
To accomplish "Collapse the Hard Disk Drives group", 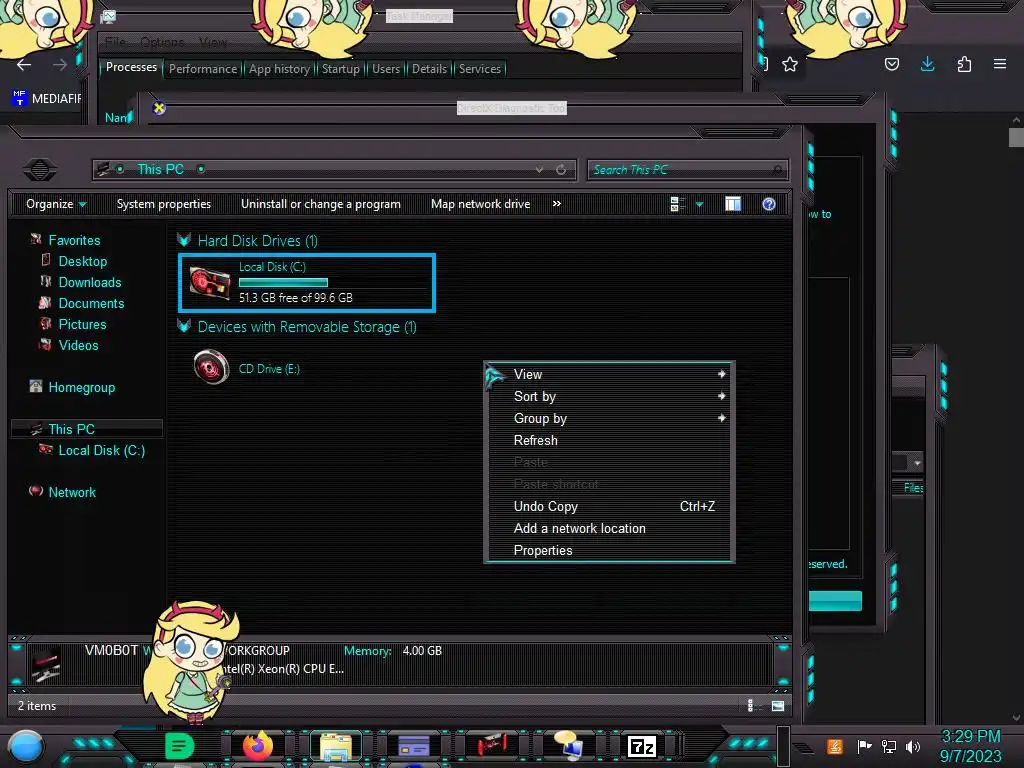I will tap(184, 240).
